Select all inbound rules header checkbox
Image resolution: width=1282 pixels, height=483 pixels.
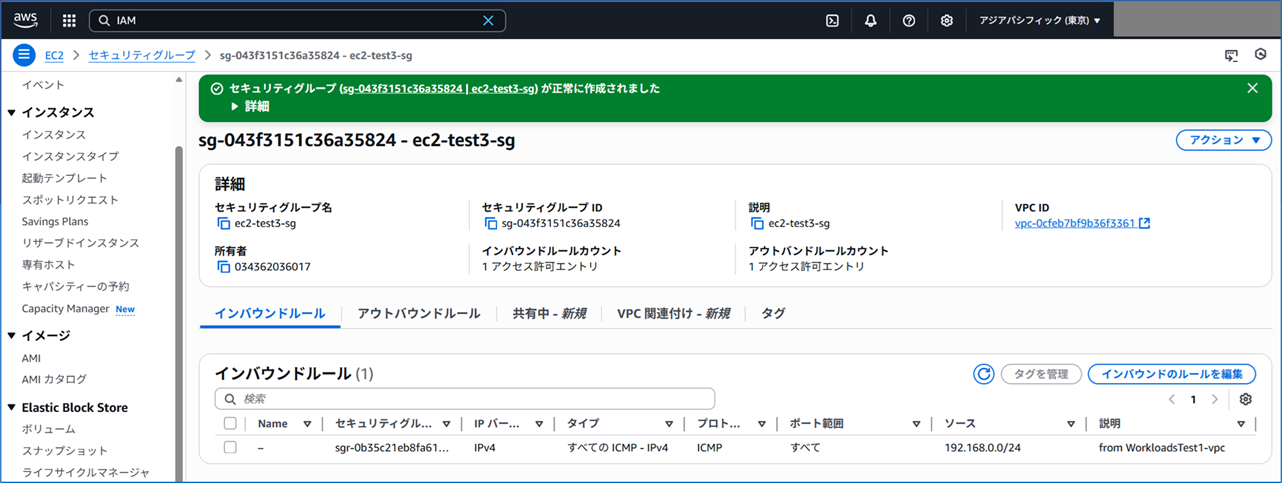230,423
